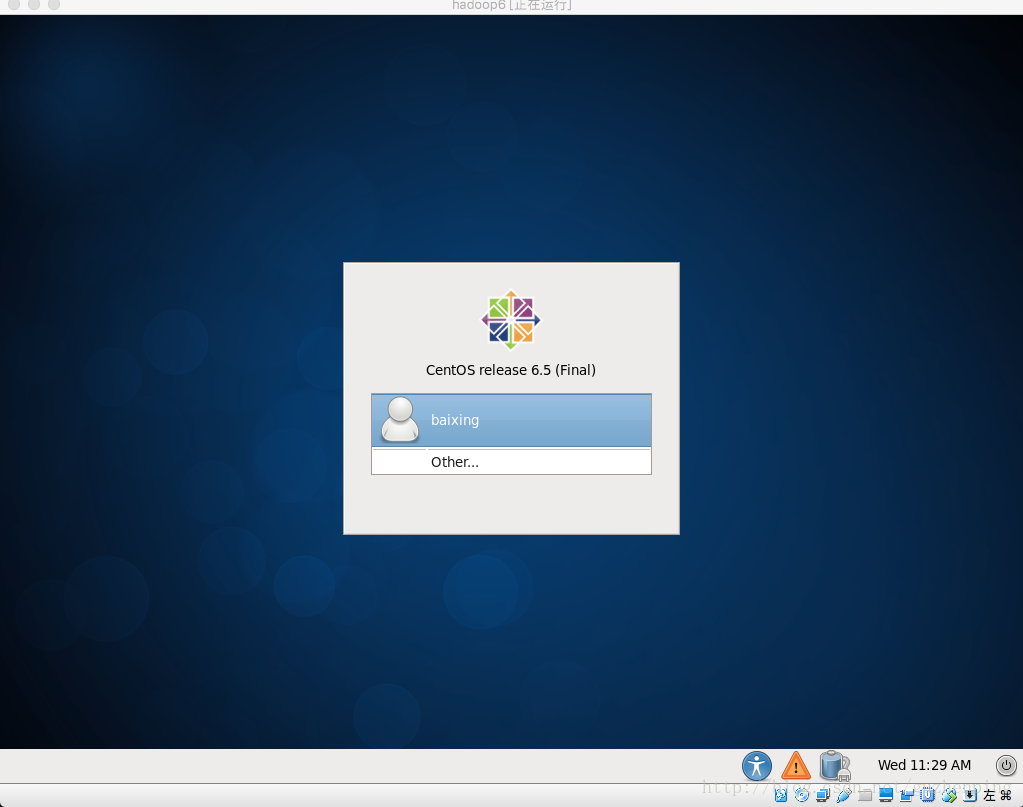Click the VirtualBox CPU virtualization chip icon
The image size is (1023, 807).
click(927, 795)
